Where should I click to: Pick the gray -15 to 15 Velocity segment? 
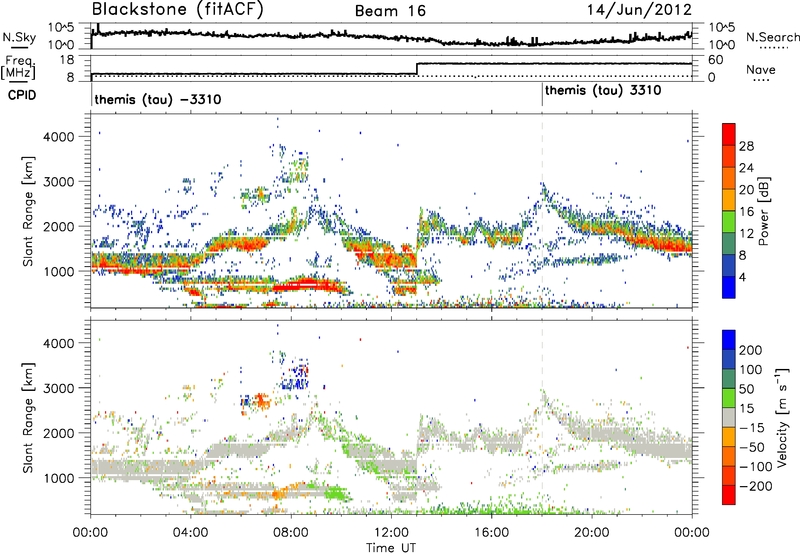[729, 417]
